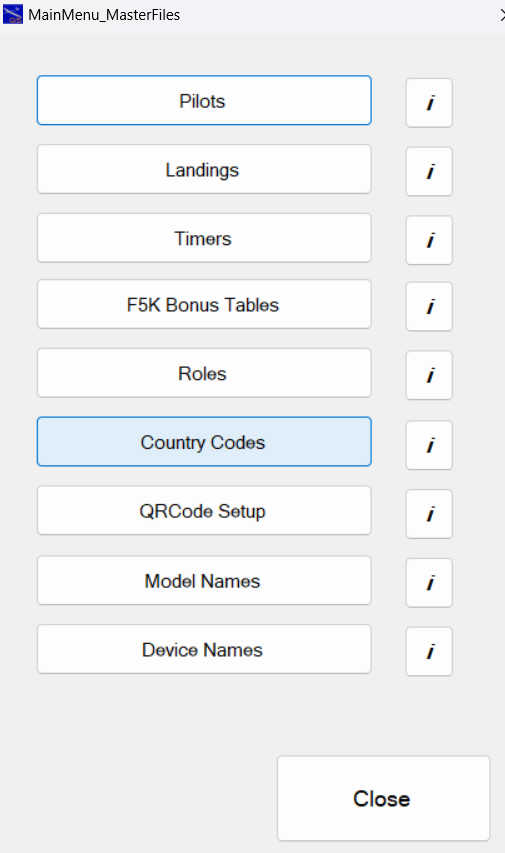This screenshot has height=853, width=505.
Task: Click the info icon next to Timers
Action: pos(429,240)
